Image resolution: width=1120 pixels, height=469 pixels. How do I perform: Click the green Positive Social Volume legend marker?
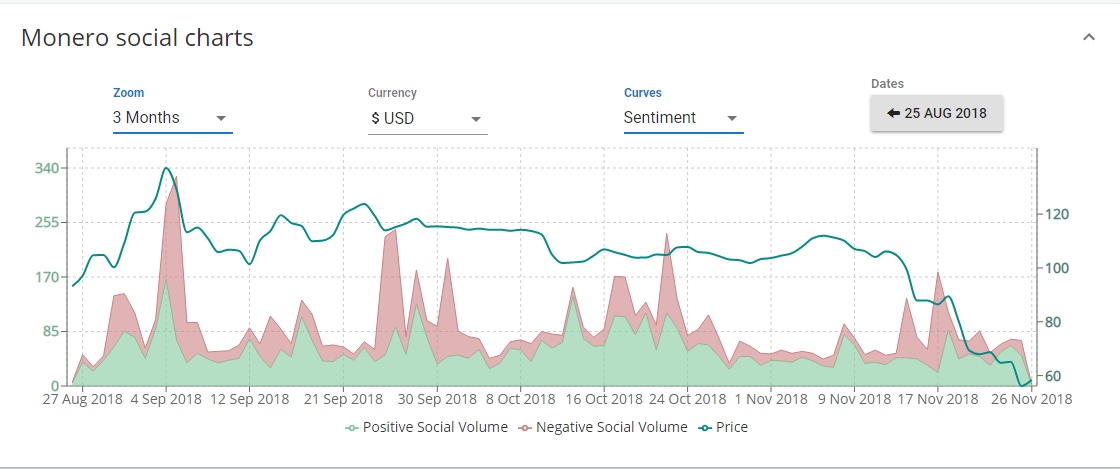[351, 428]
